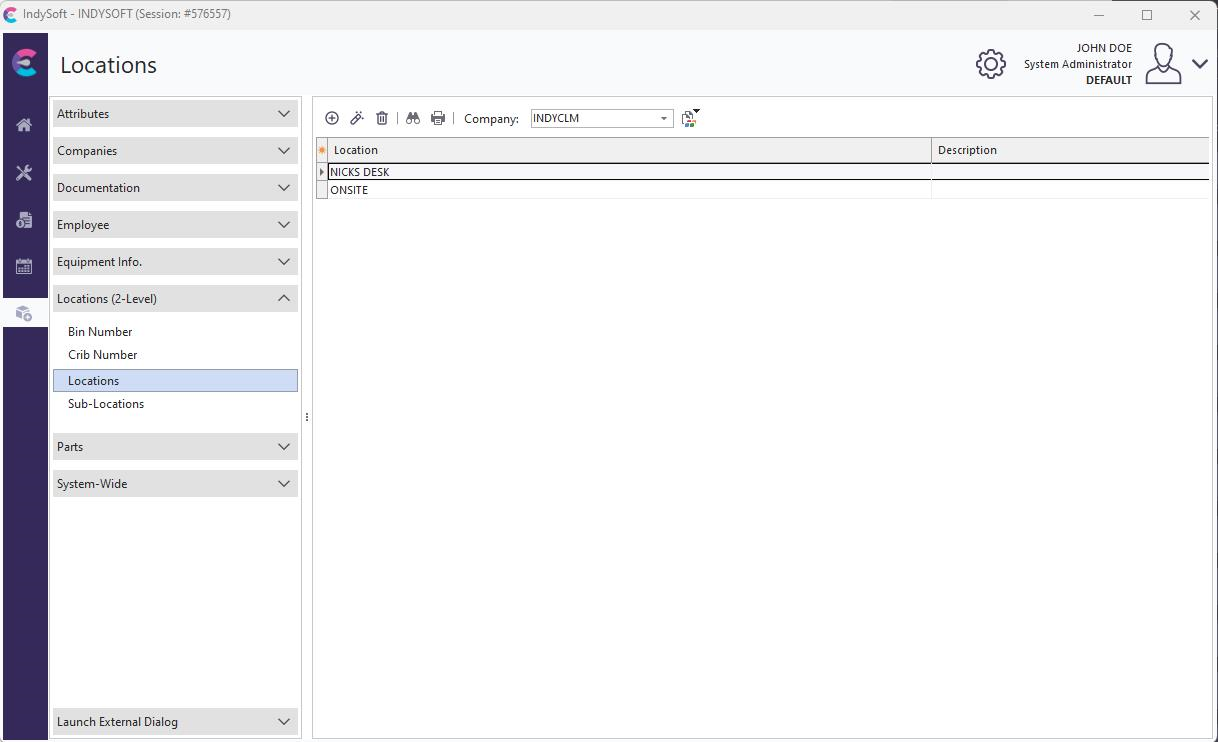Open the calendar icon in sidebar
Viewport: 1218px width, 742px height.
[x=24, y=267]
